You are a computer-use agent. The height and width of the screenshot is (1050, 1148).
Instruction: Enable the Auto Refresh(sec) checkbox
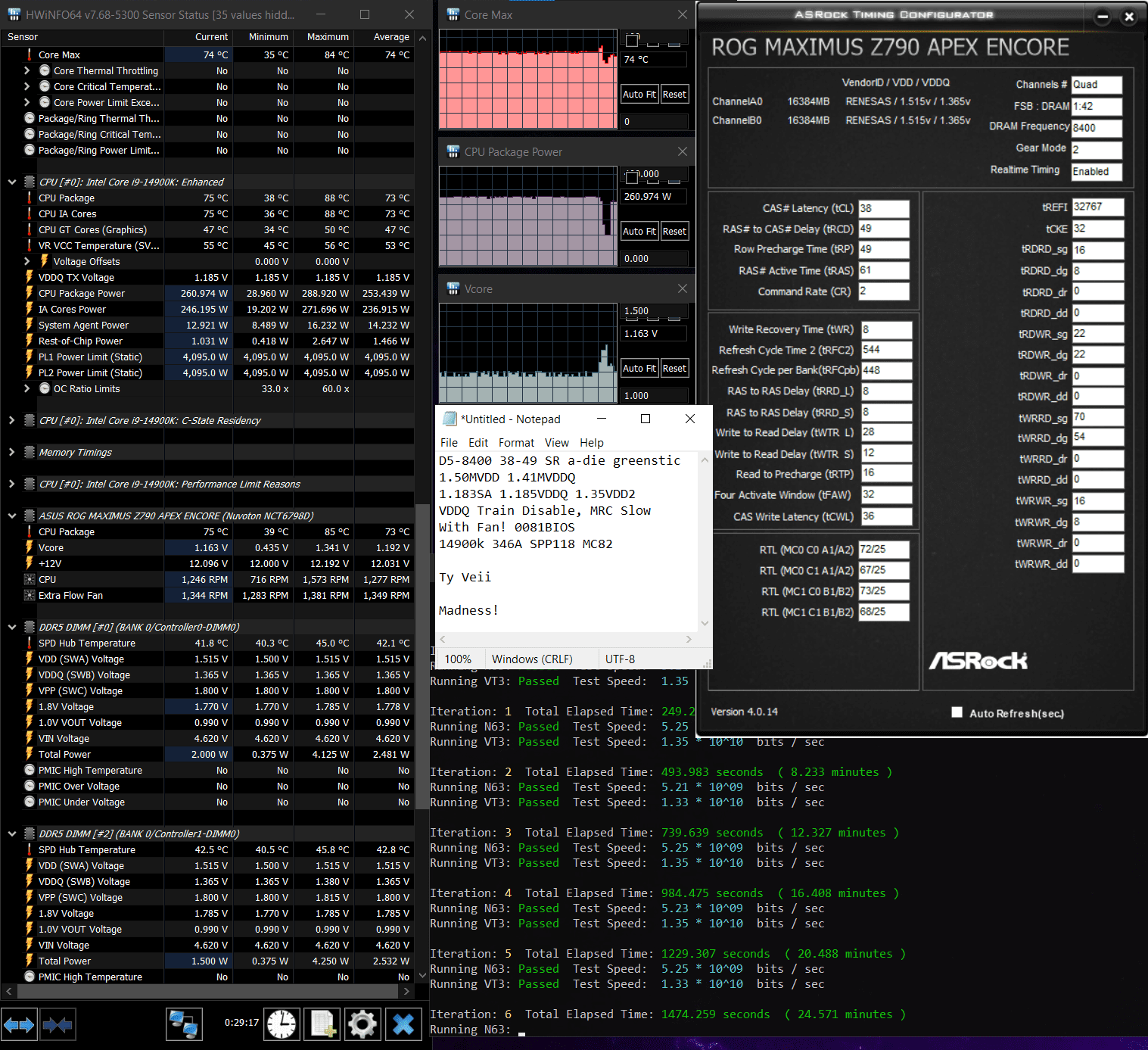[957, 712]
